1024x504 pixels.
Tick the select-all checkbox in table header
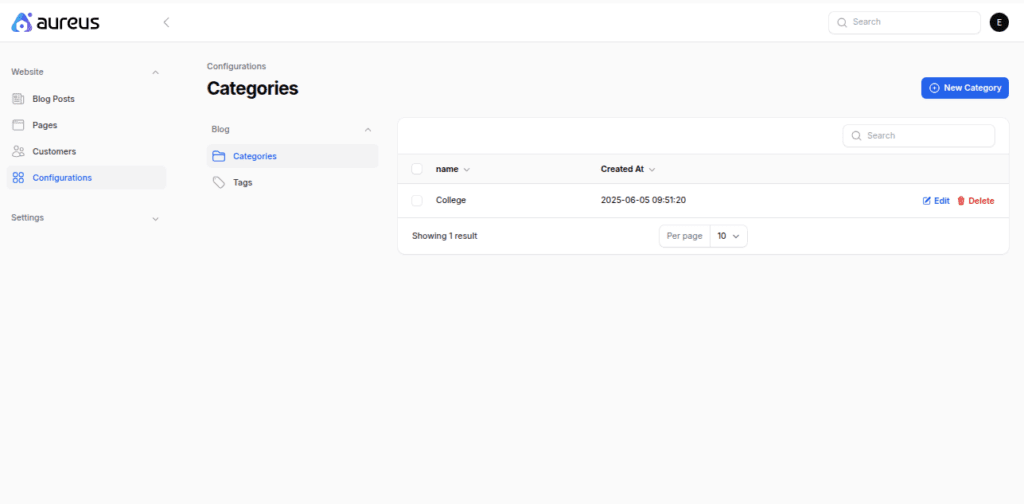pyautogui.click(x=417, y=169)
